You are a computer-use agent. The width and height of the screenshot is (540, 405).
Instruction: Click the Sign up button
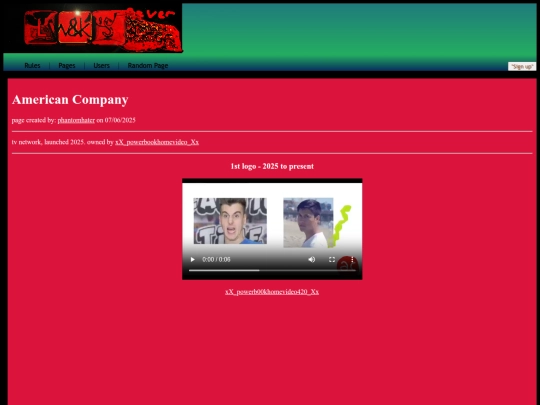click(522, 66)
